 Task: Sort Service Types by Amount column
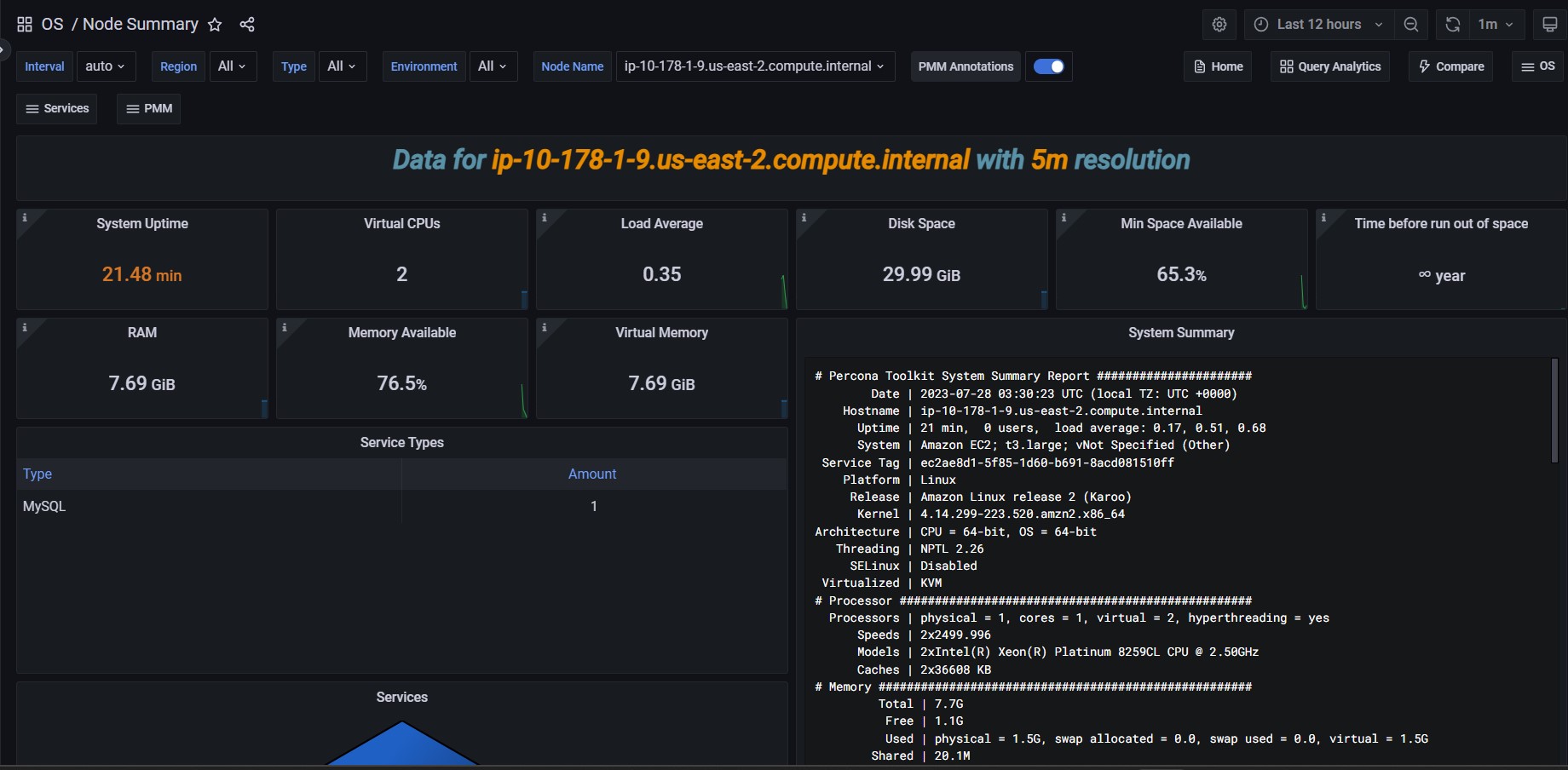click(x=592, y=474)
